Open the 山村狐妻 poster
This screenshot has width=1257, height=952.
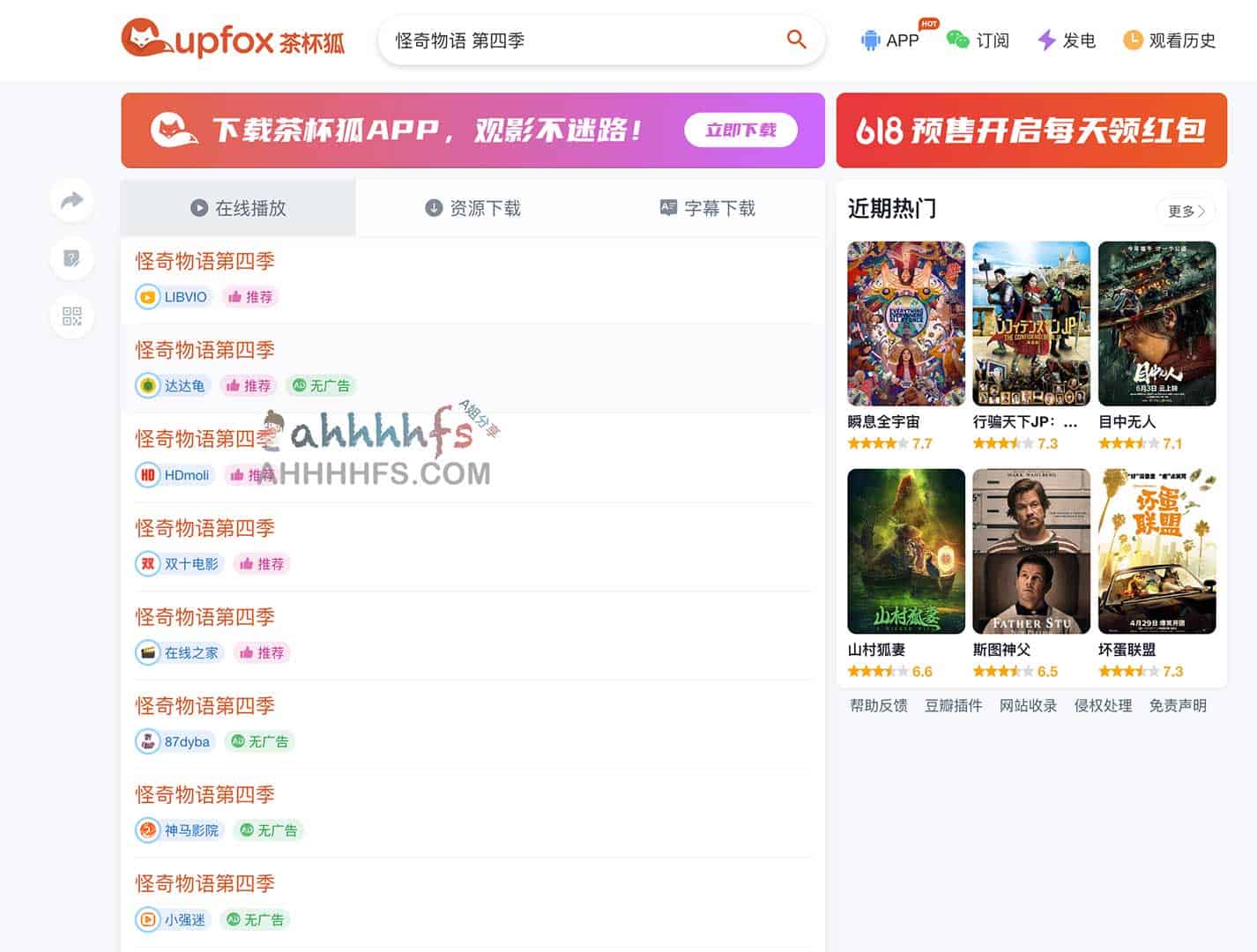click(x=906, y=551)
